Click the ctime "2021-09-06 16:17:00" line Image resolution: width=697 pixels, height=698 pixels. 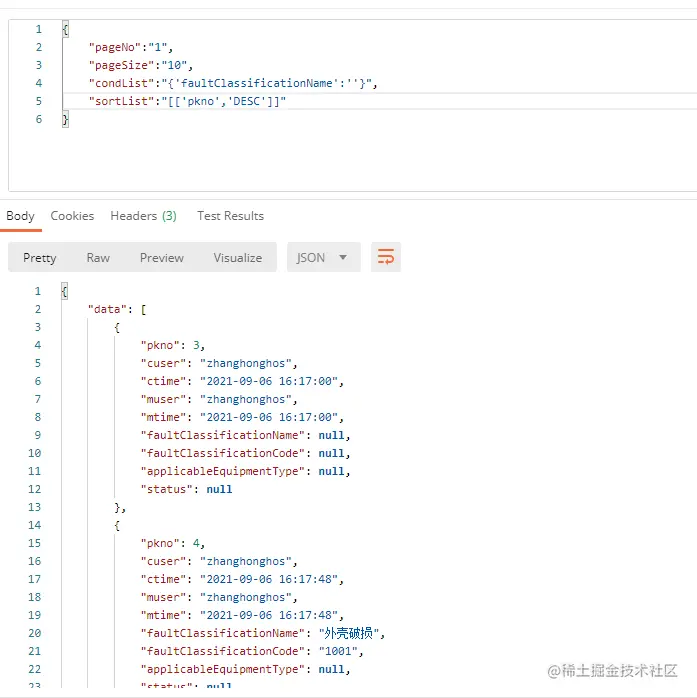(x=242, y=381)
